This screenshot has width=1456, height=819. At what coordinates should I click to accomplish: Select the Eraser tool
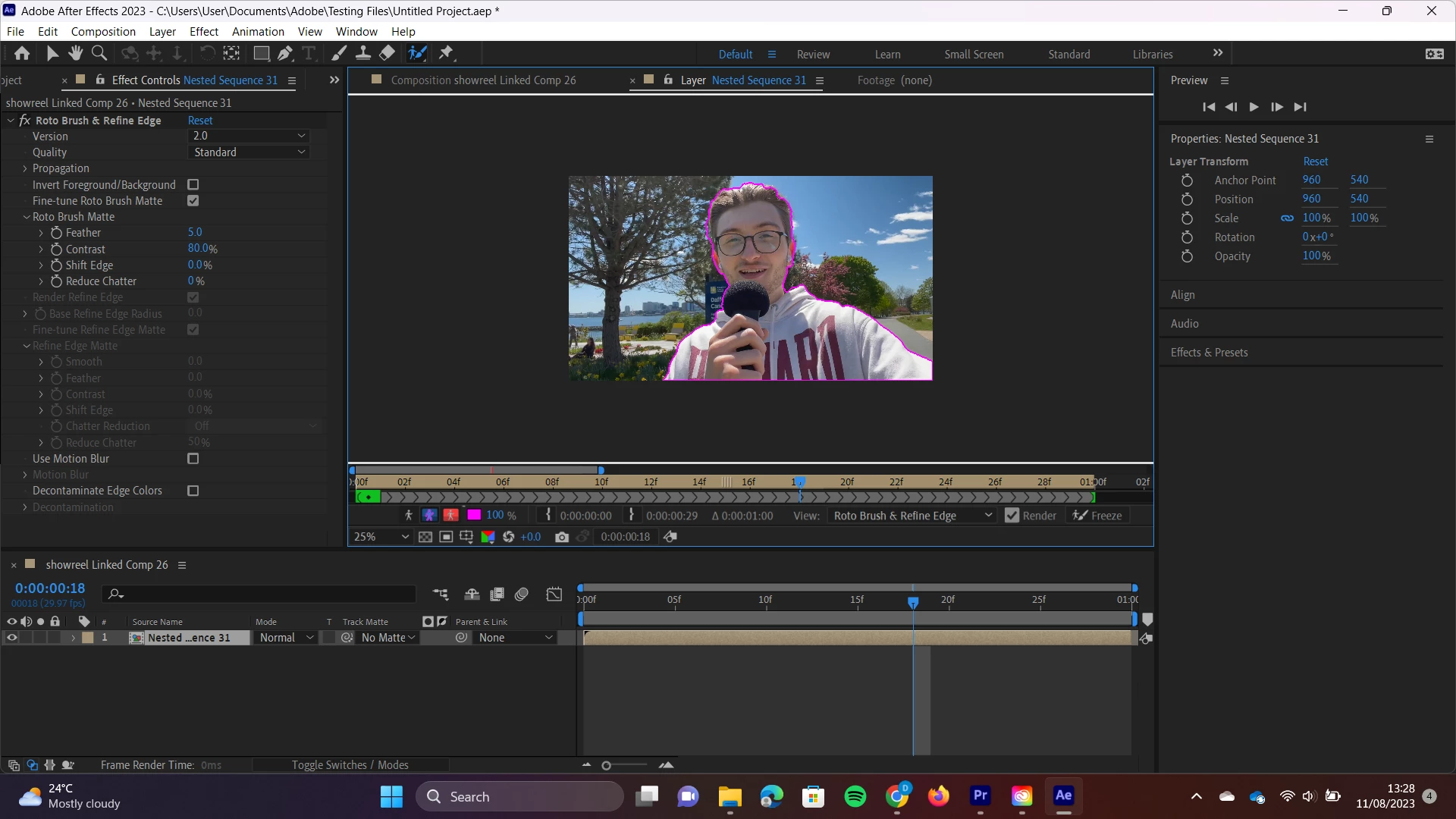coord(387,53)
